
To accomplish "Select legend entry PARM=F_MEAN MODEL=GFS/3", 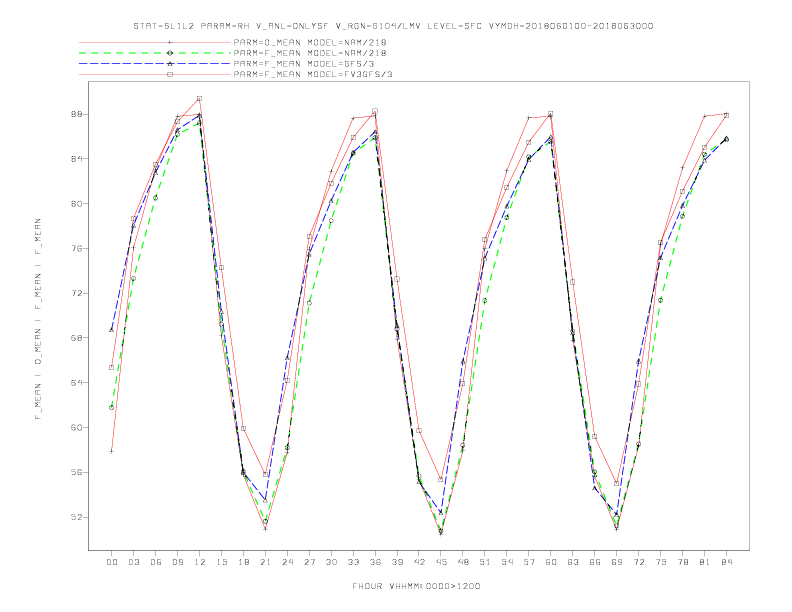I will pos(304,64).
